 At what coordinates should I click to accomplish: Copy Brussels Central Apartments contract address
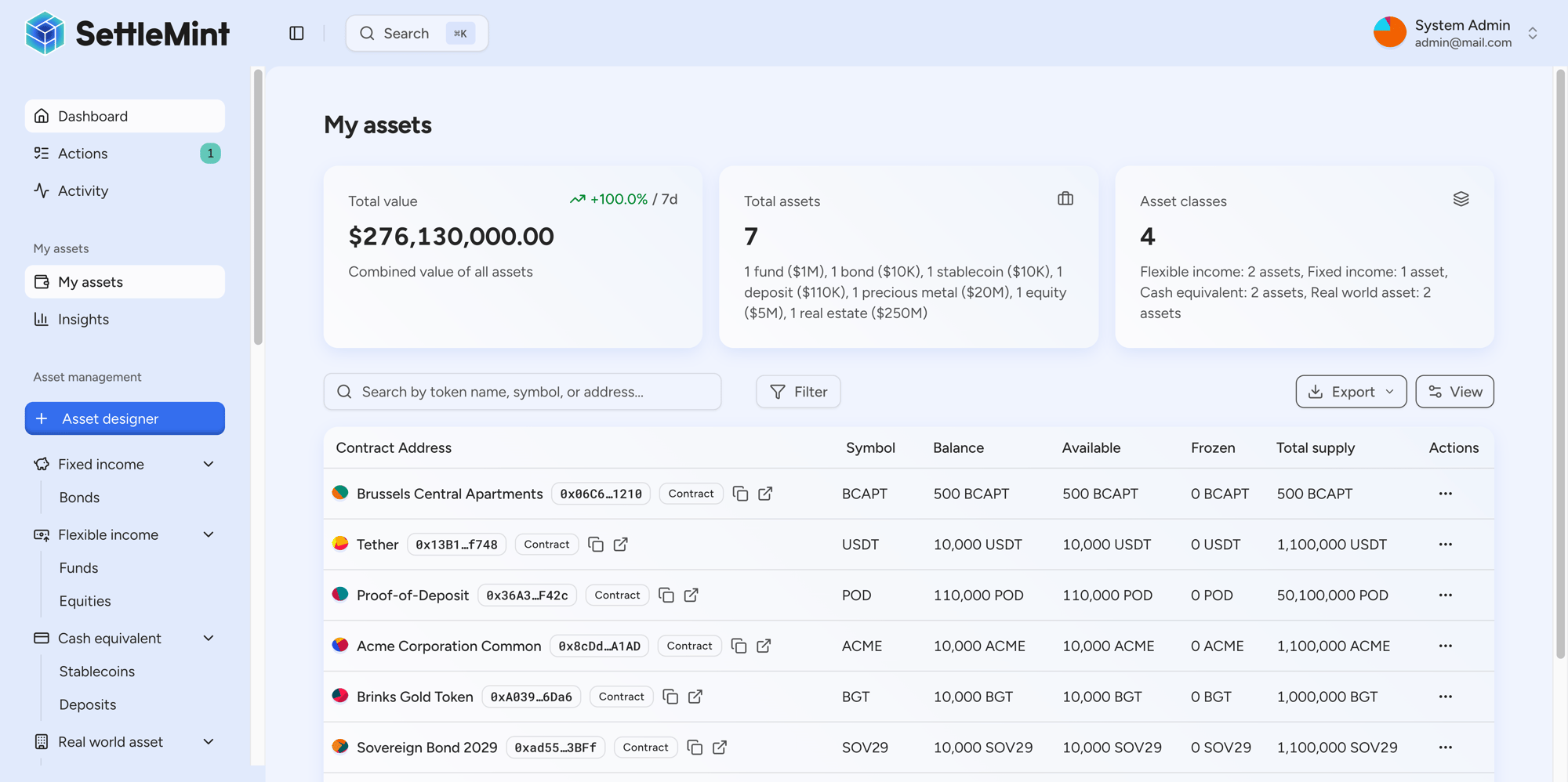(x=740, y=494)
